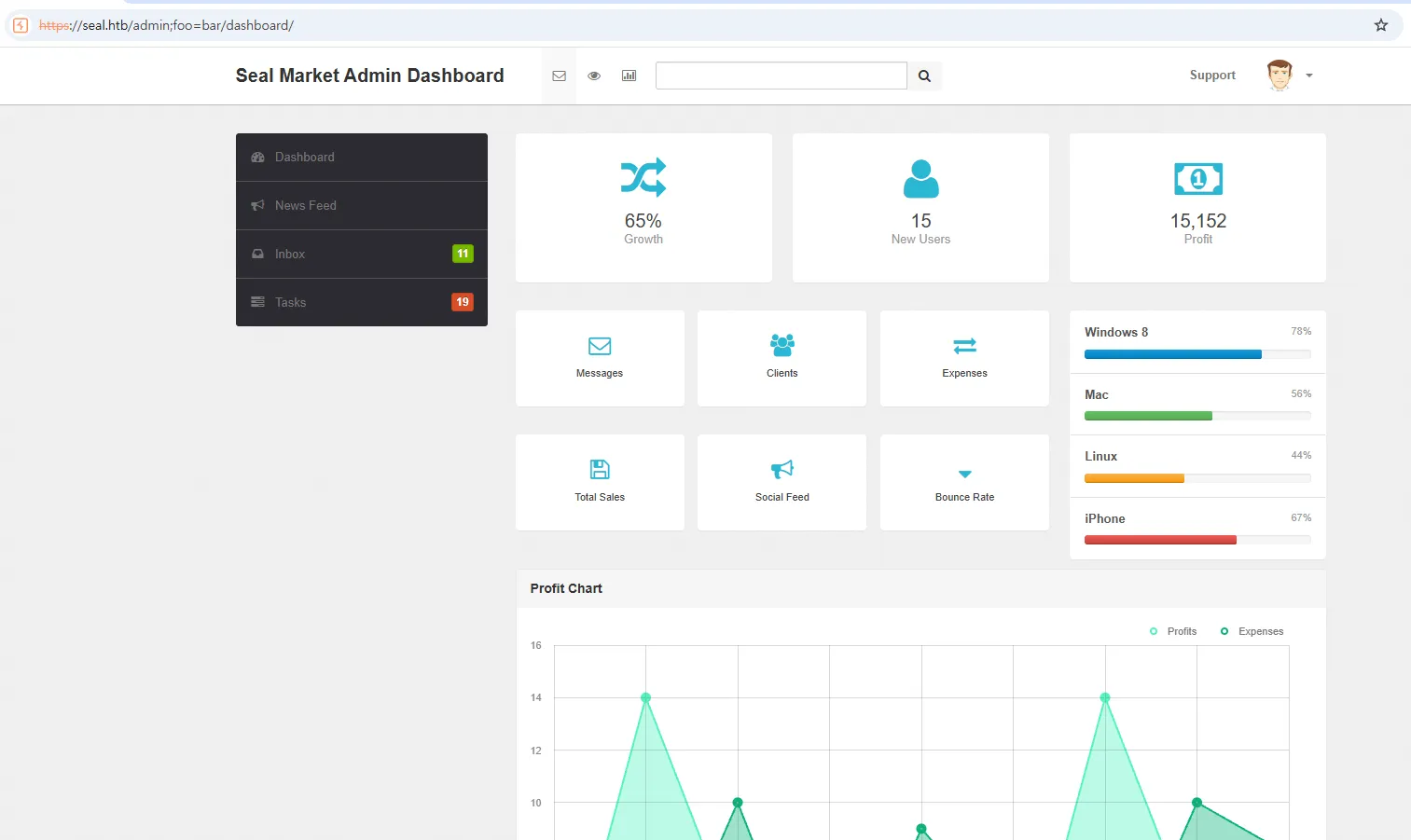Click the shuffle icon above 65% Growth
This screenshot has width=1411, height=840.
tap(643, 177)
